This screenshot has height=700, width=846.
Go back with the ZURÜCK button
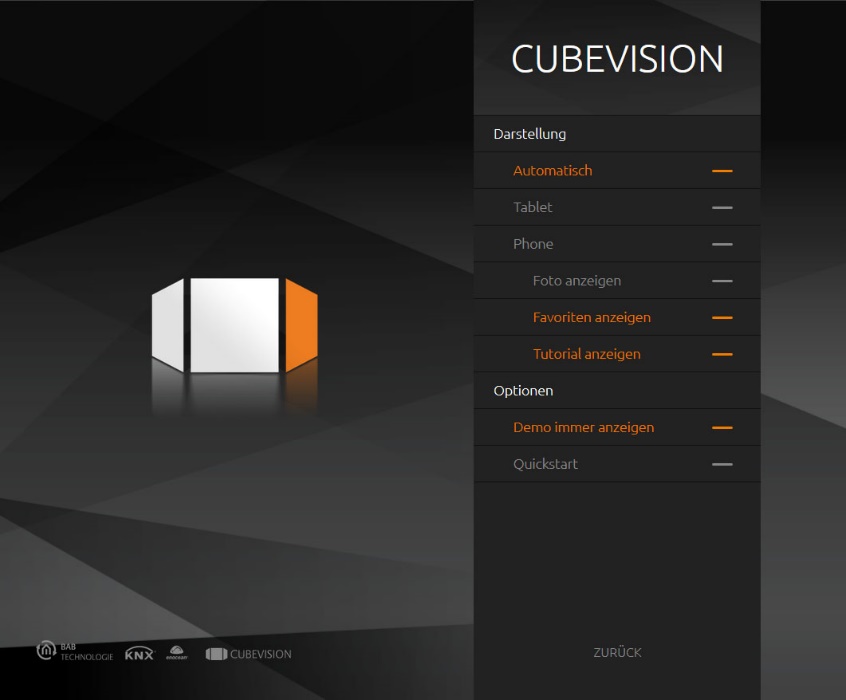coord(617,652)
